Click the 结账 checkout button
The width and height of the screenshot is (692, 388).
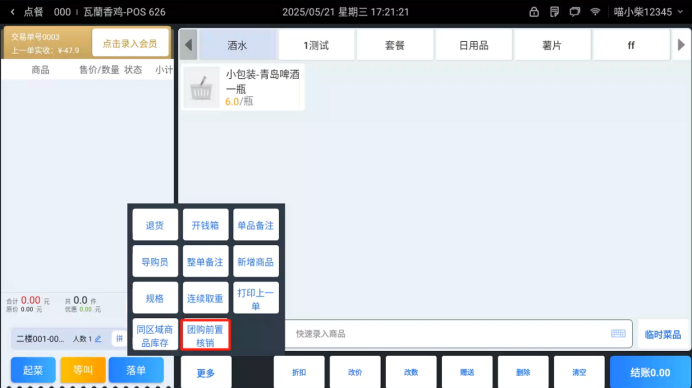[x=650, y=372]
